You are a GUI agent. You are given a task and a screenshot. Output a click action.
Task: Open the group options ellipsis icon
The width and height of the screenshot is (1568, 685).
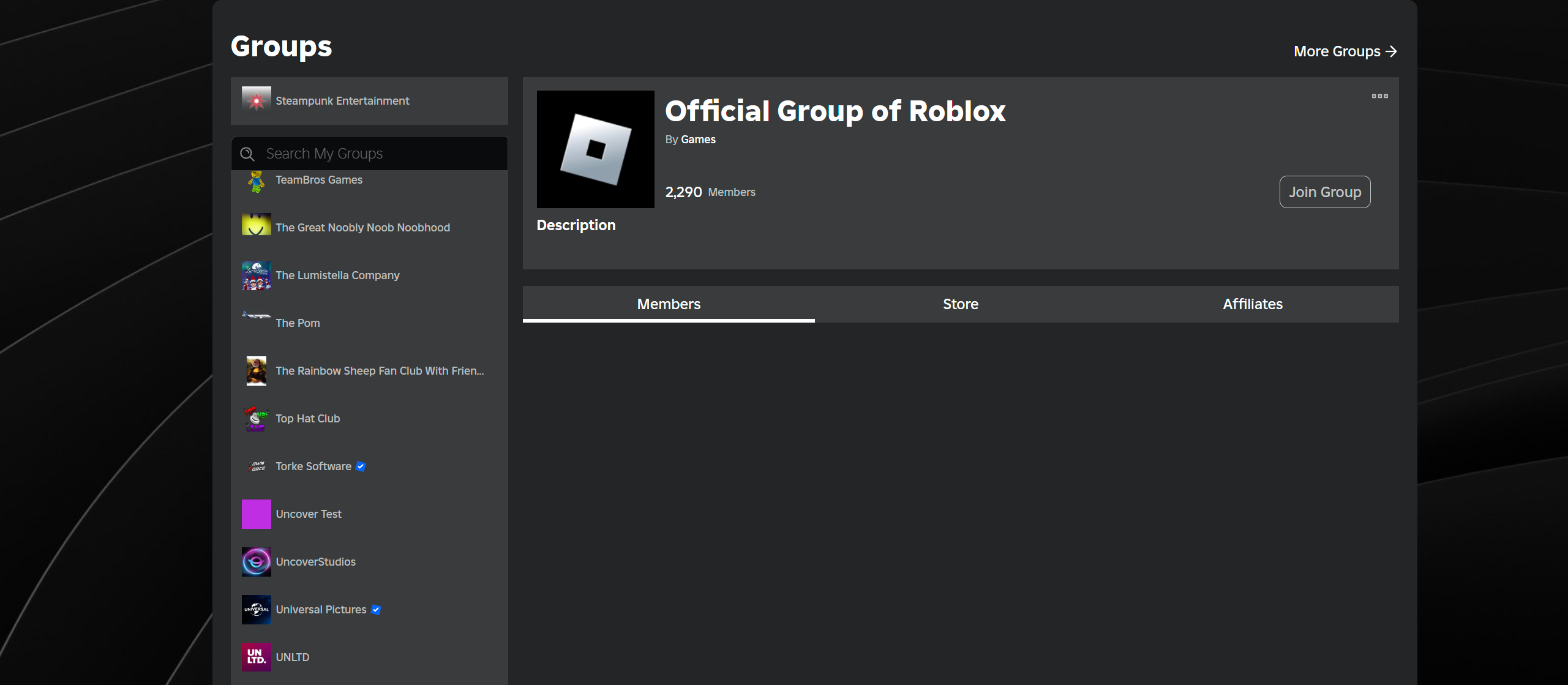click(x=1379, y=96)
